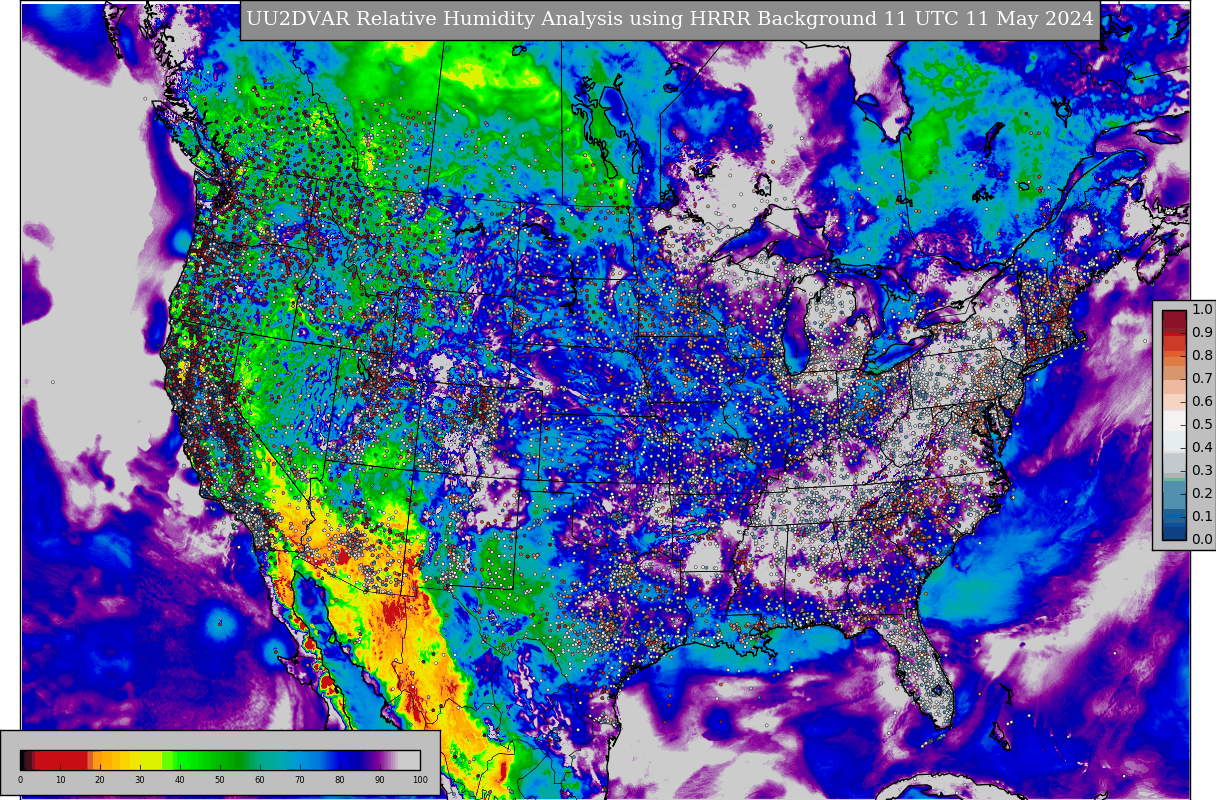Image resolution: width=1216 pixels, height=800 pixels.
Task: Click the 0.7 label on right colorbar
Action: click(1202, 378)
